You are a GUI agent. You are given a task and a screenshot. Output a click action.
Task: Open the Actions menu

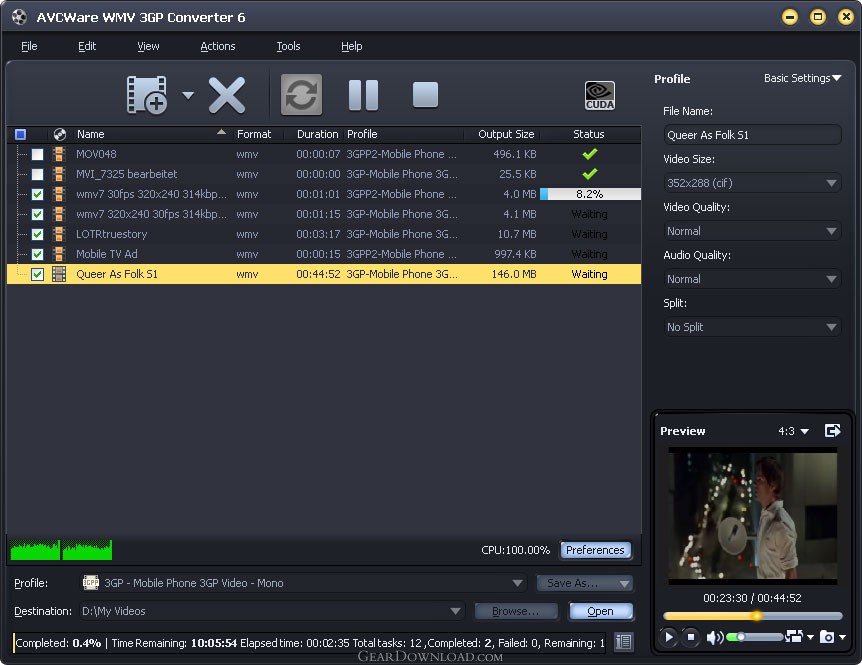[218, 46]
